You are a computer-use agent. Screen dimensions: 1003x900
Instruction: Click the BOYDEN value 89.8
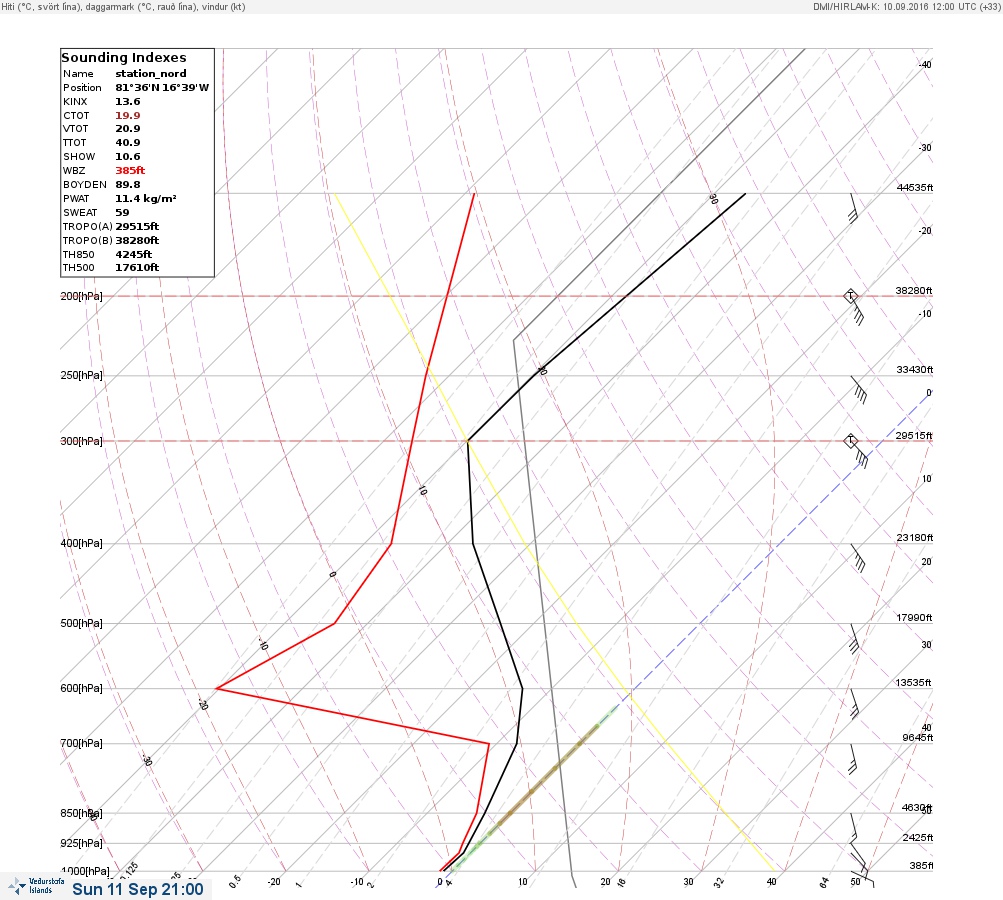click(x=128, y=185)
